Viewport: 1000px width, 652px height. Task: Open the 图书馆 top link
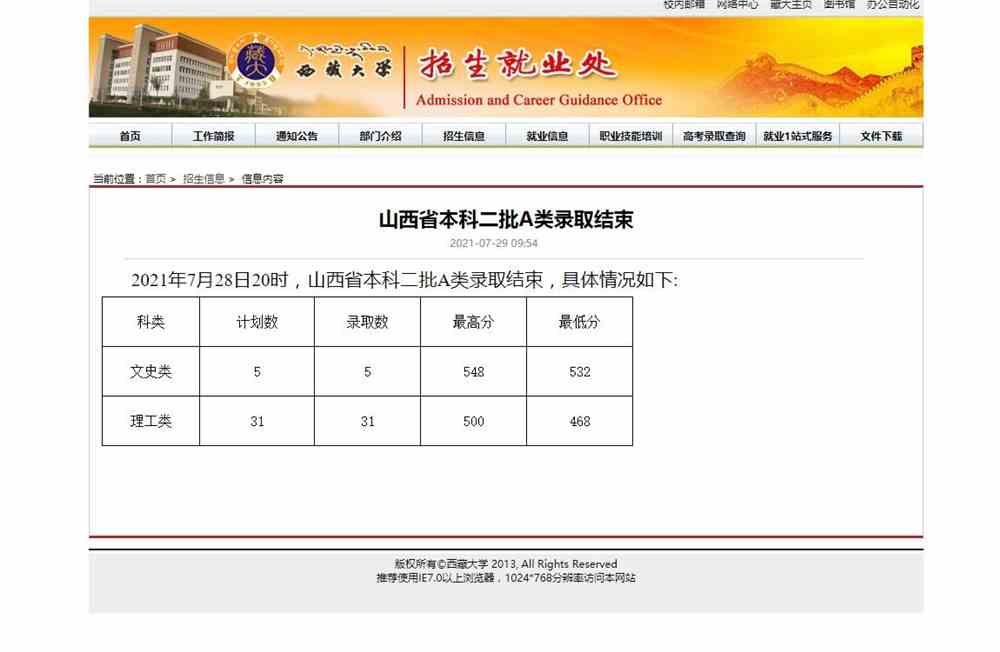[x=839, y=4]
